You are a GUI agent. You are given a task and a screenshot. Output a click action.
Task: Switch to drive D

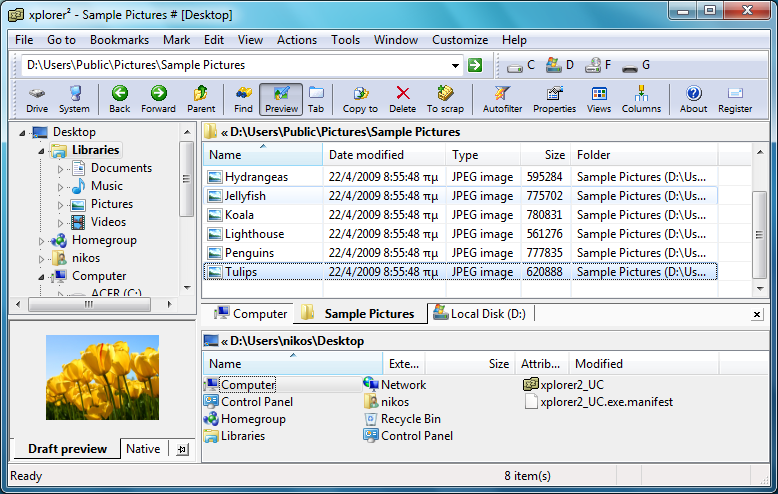(560, 65)
